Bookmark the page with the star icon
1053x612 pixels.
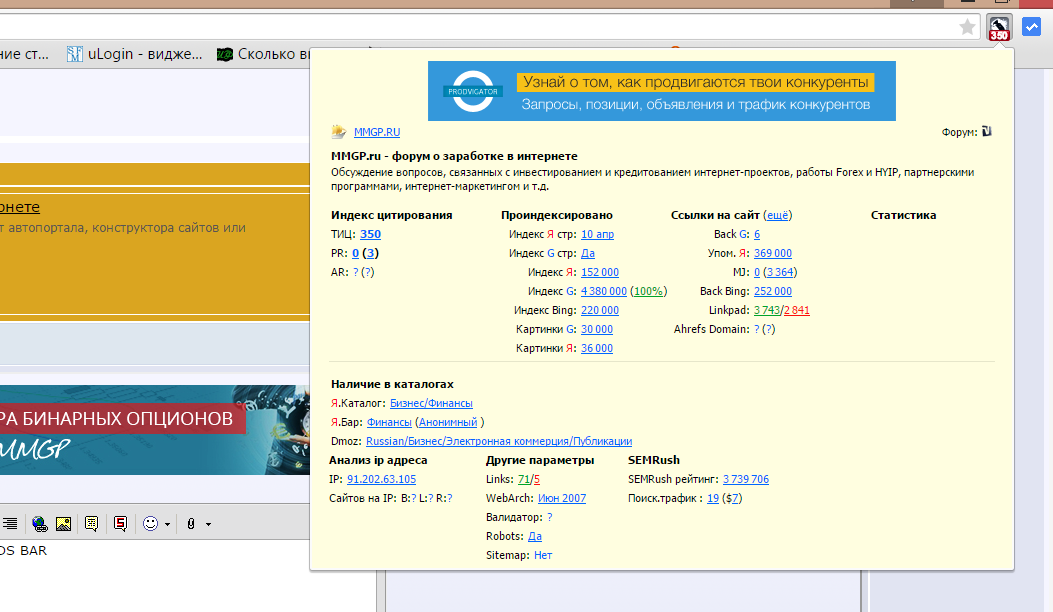tap(967, 27)
